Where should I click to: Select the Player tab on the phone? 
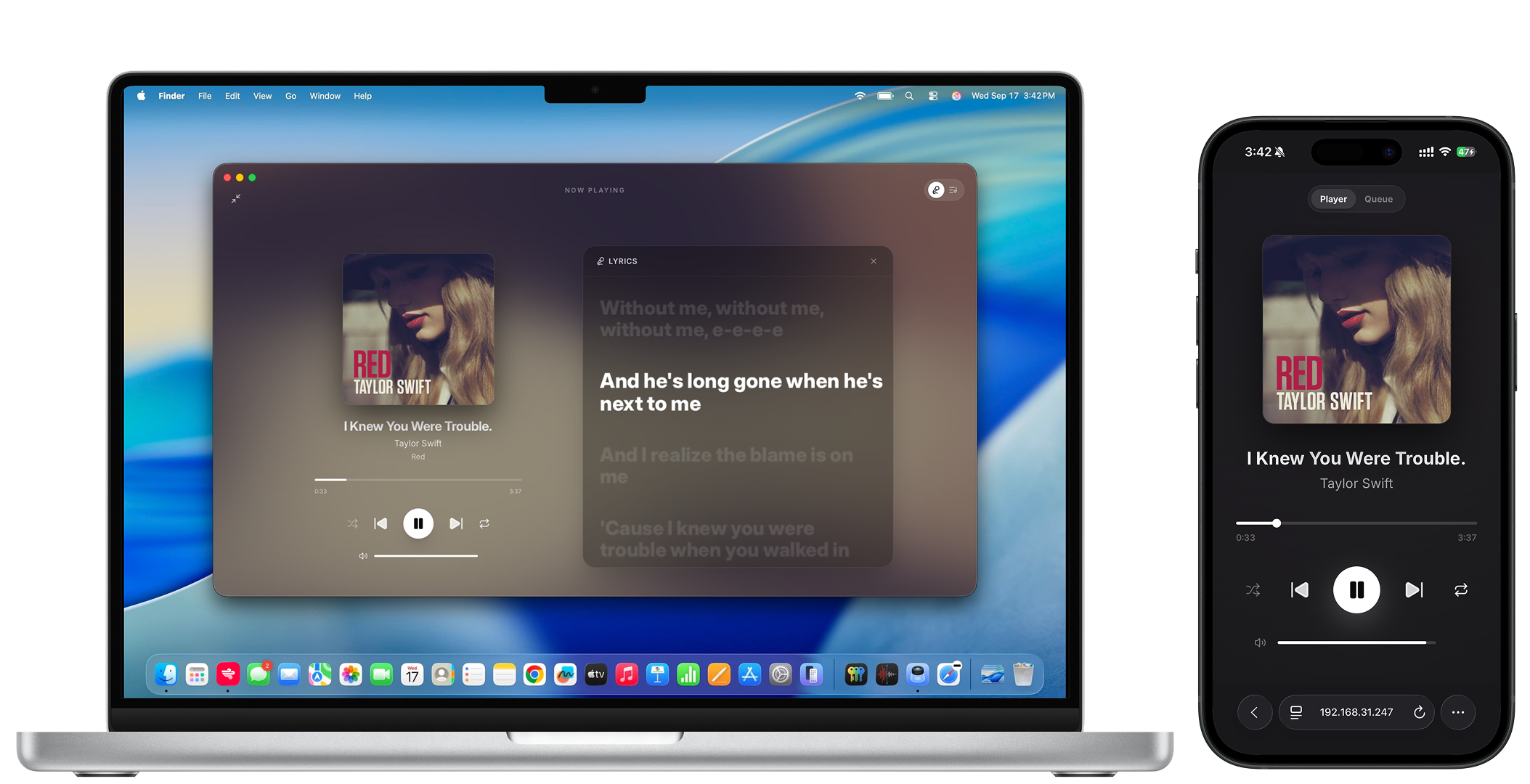point(1333,199)
